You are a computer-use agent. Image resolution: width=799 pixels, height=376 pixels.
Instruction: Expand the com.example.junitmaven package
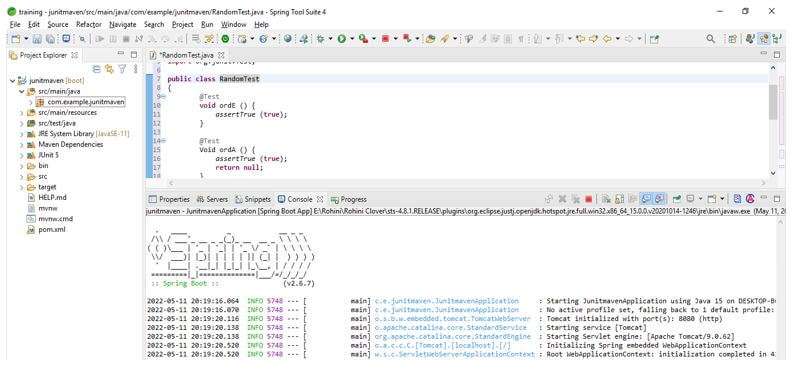31,102
